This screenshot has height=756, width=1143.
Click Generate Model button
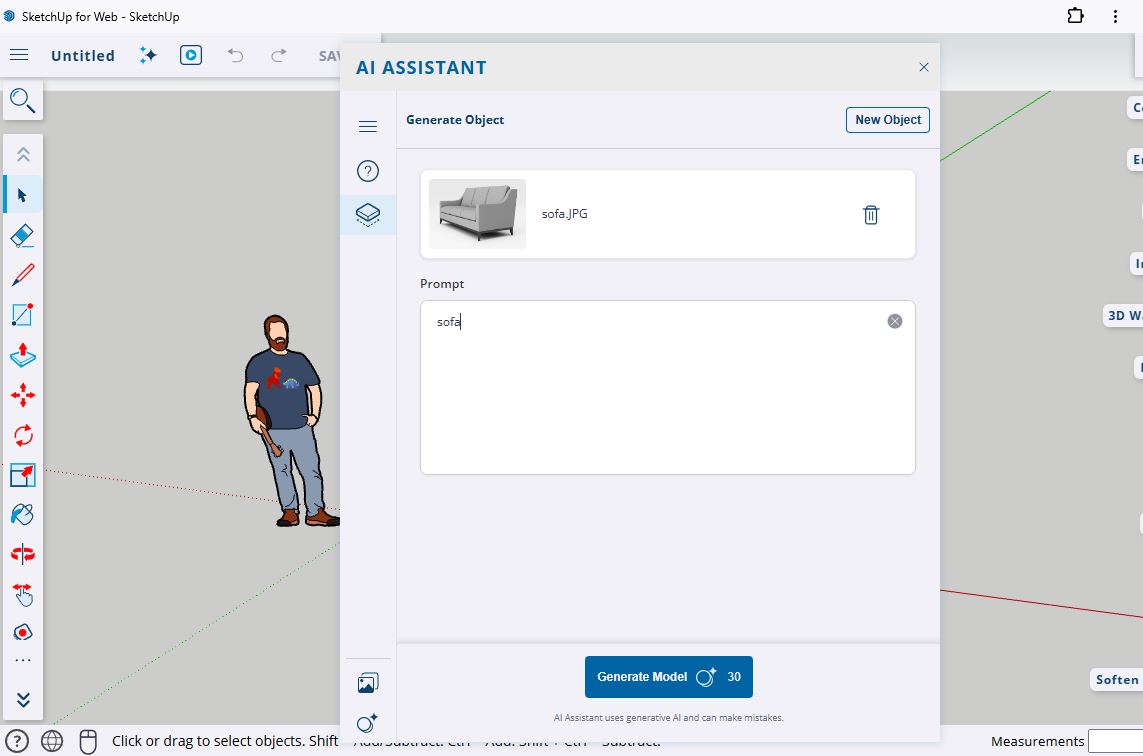[x=668, y=677]
